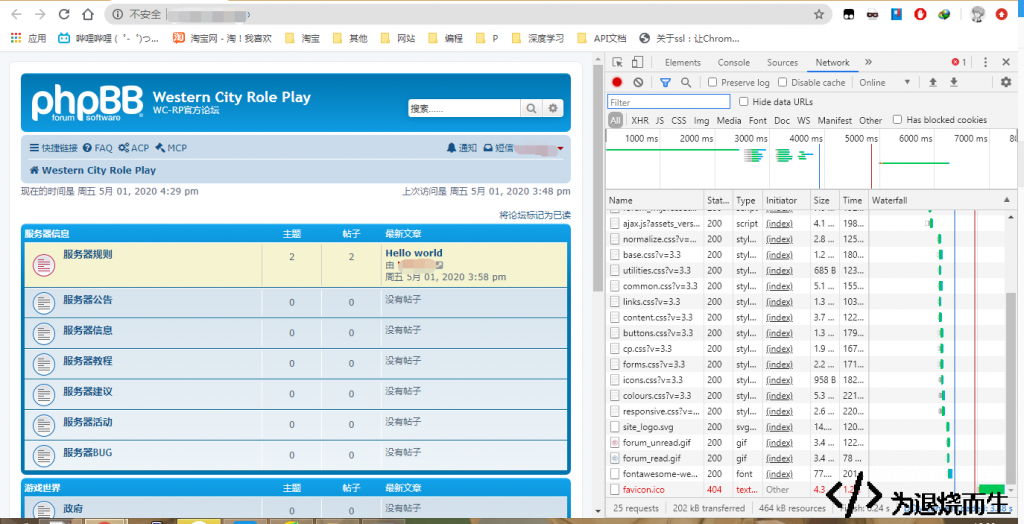This screenshot has height=524, width=1024.
Task: Click the forum 搜索 text box
Action: (464, 108)
